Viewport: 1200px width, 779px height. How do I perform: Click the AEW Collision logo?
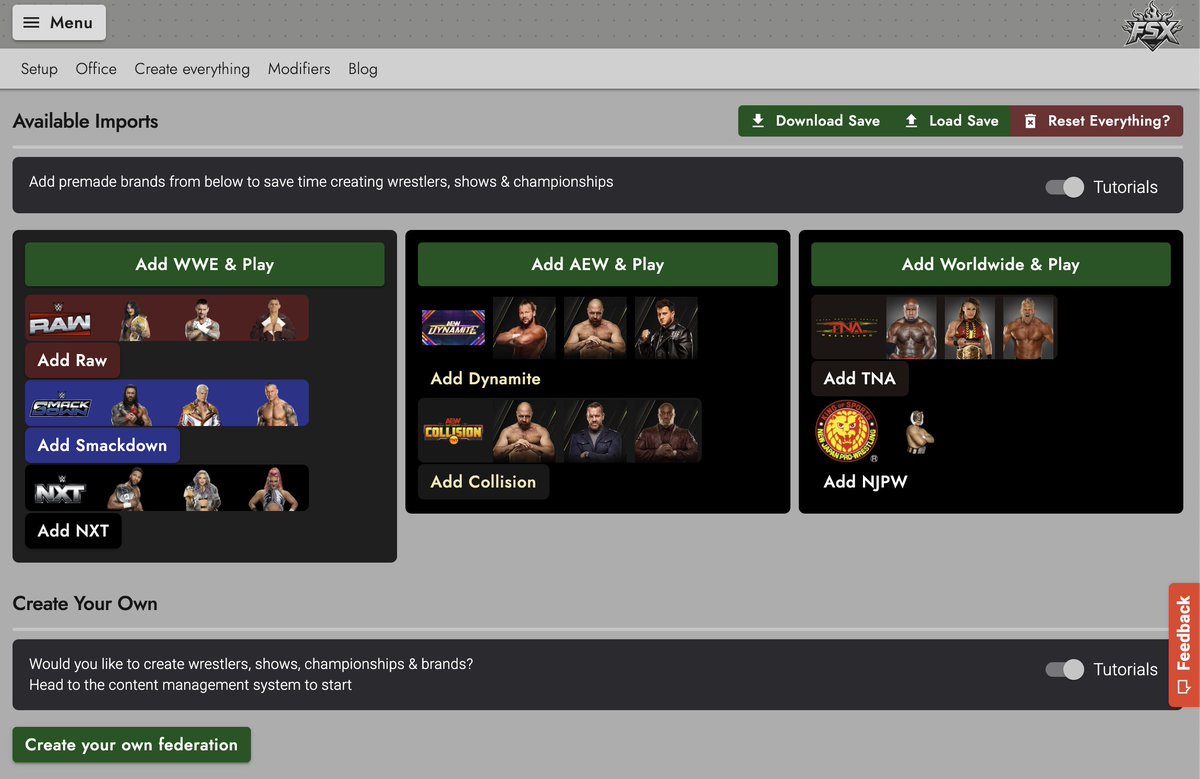pyautogui.click(x=453, y=431)
